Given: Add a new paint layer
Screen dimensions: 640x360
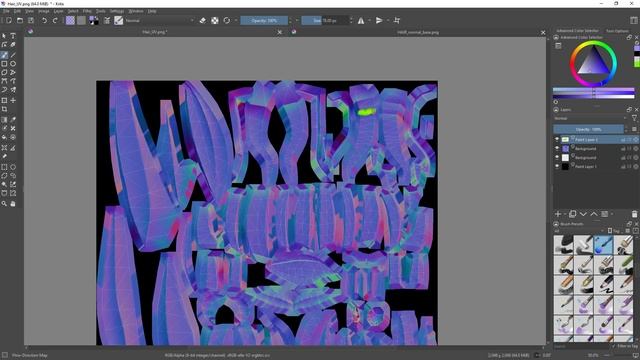Looking at the screenshot, I should click(558, 214).
